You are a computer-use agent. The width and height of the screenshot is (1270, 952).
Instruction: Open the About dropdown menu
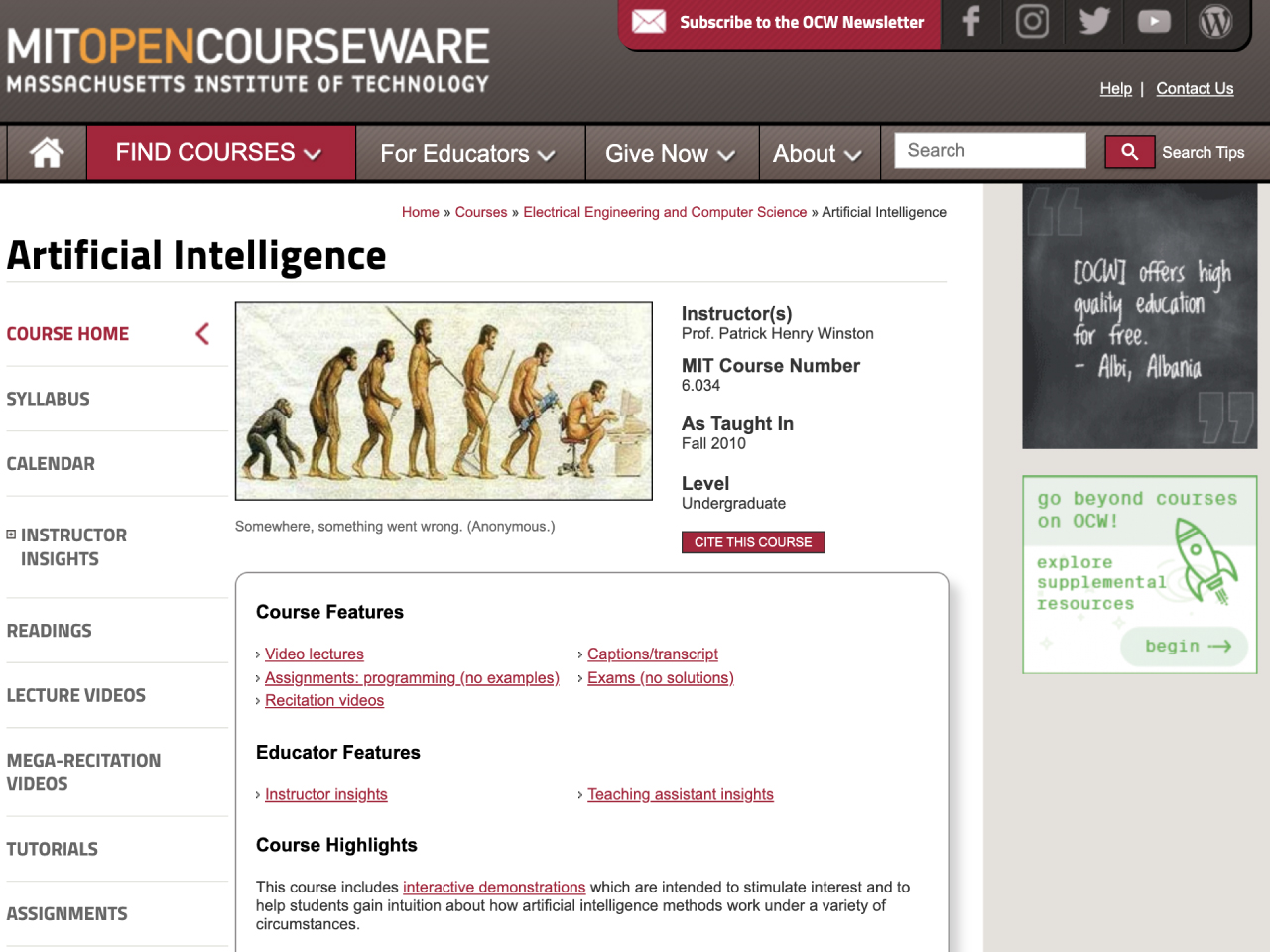819,153
